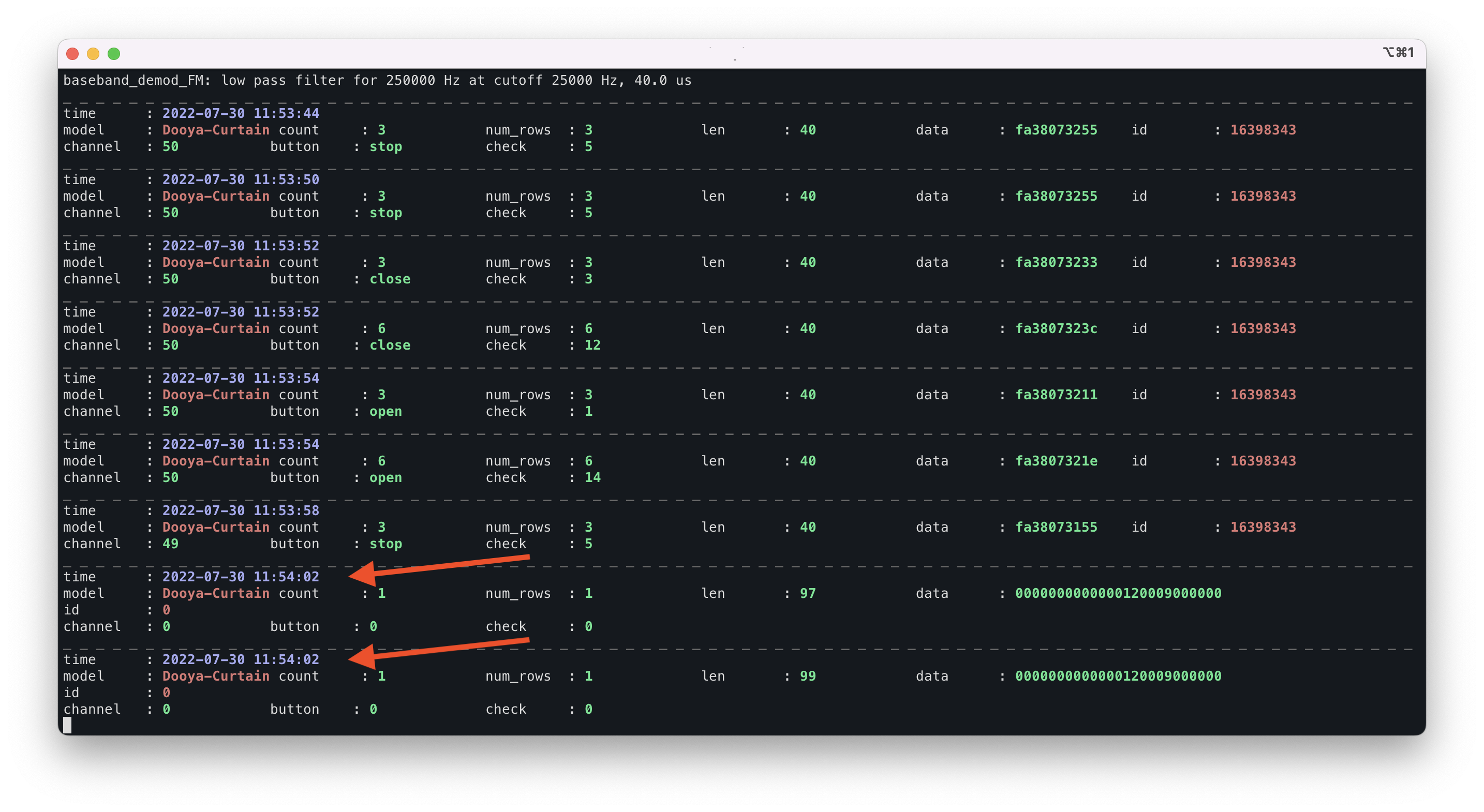
Task: Select the len value 99
Action: click(808, 675)
